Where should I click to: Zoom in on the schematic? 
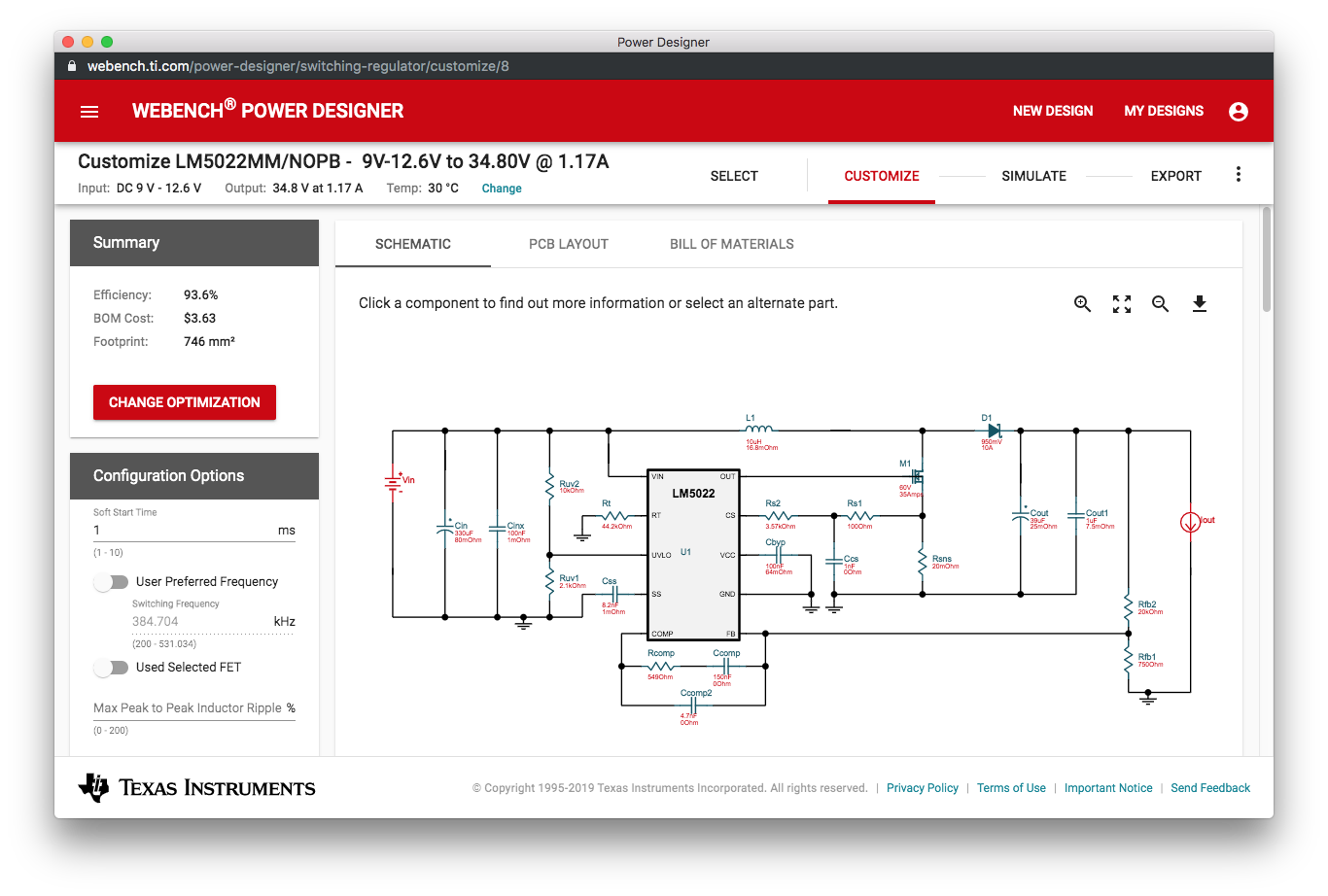pos(1082,304)
